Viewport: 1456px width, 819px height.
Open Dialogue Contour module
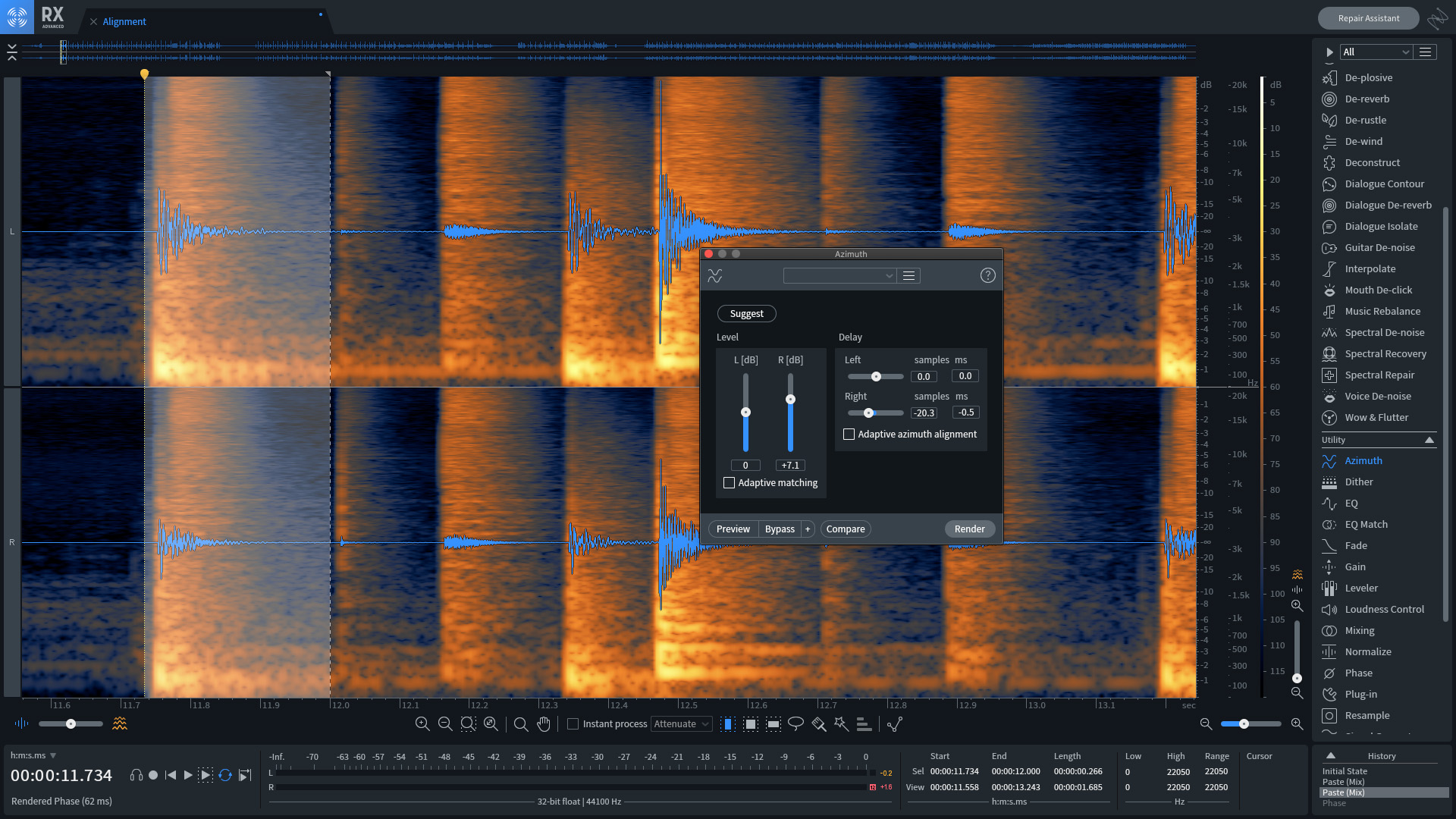(x=1384, y=184)
